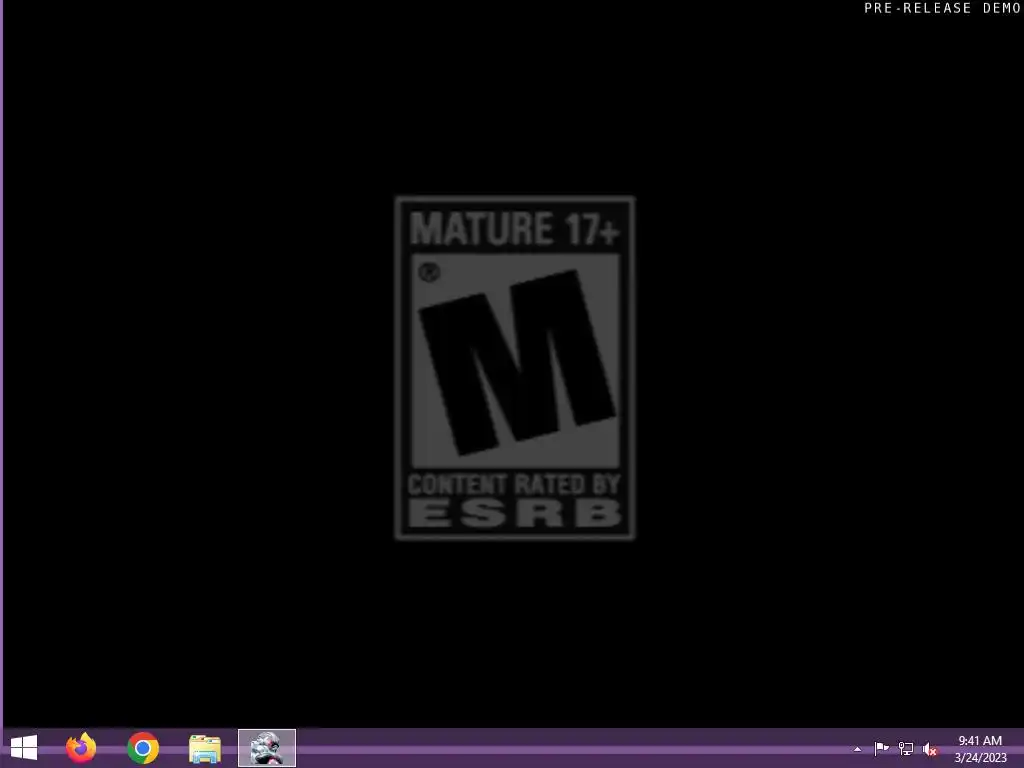Launch Firefox from the taskbar
The image size is (1024, 768).
(x=81, y=748)
